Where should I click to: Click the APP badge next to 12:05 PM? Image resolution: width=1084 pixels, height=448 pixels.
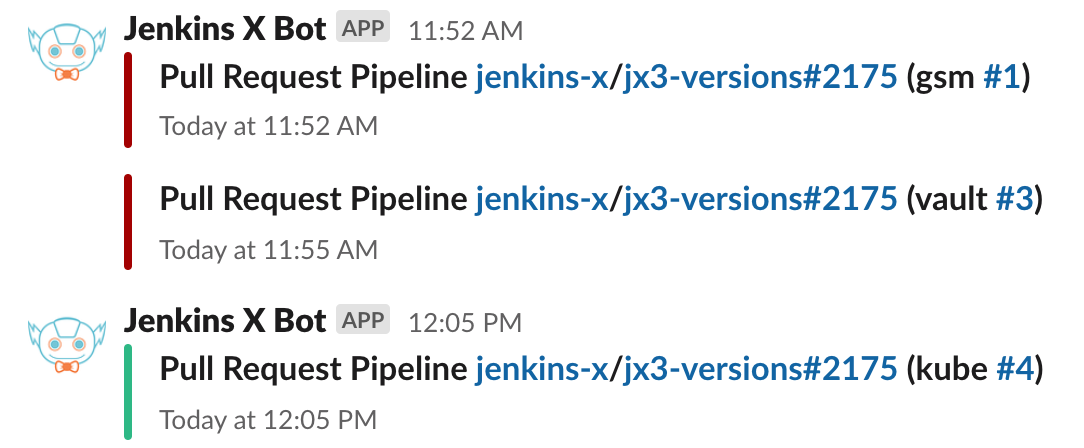click(363, 321)
